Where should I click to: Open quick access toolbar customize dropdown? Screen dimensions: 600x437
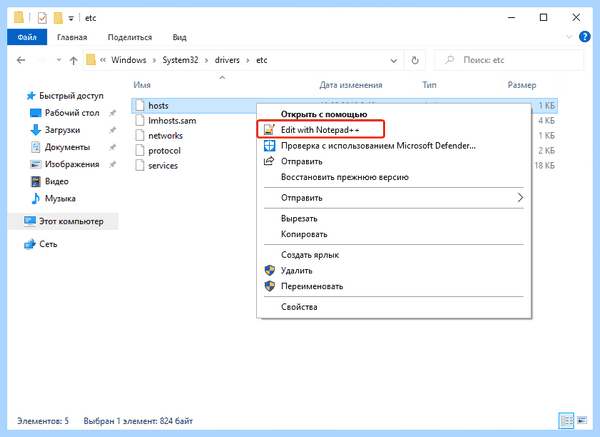[71, 18]
